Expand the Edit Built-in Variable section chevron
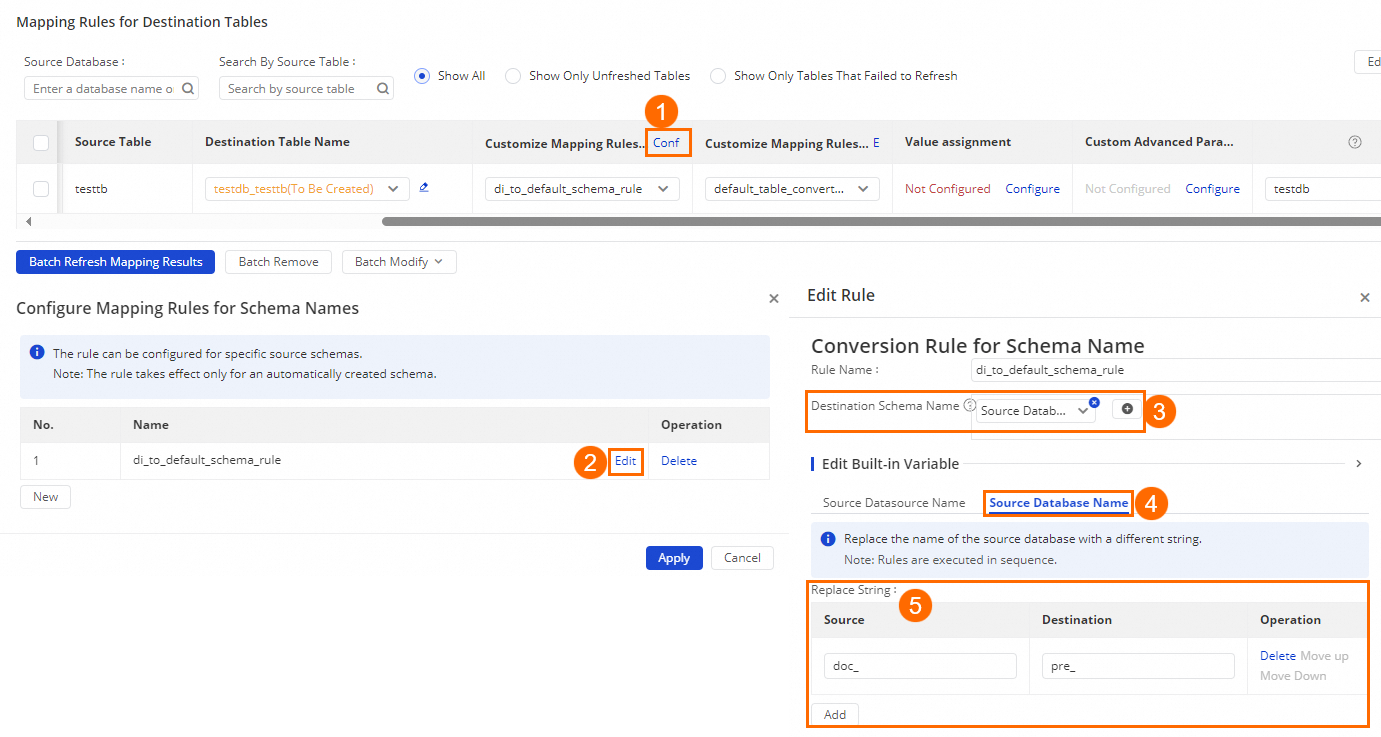Screen dimensions: 1381x737 (1359, 464)
